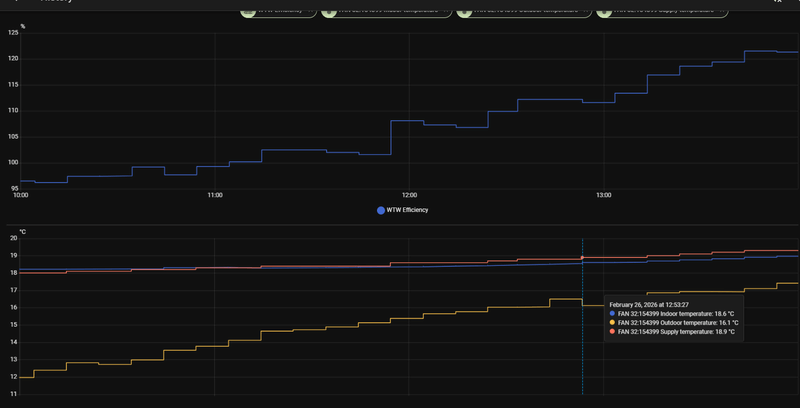Click the 17 label on temperature axis

[x=14, y=290]
